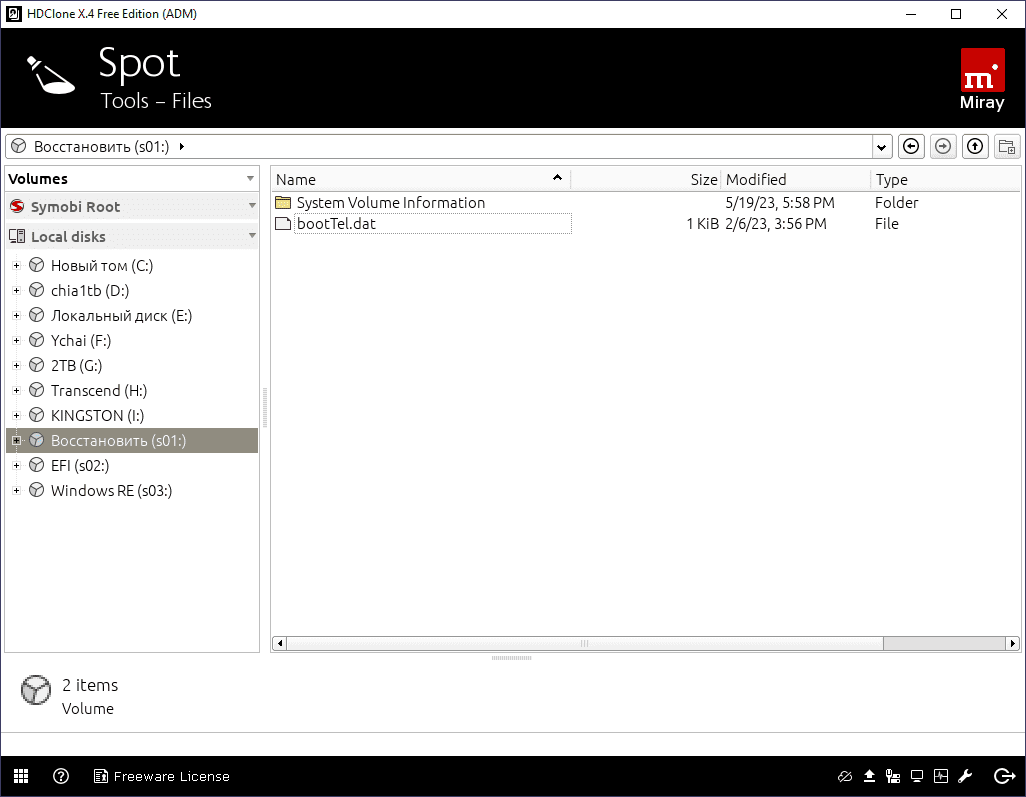1026x797 pixels.
Task: Select volume KINGSTON (I:)
Action: click(97, 416)
